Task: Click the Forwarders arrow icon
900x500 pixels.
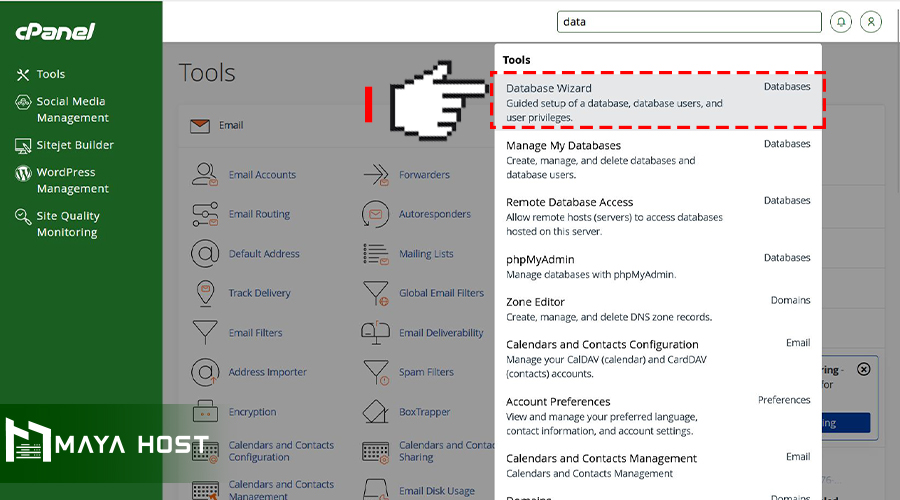Action: 376,174
